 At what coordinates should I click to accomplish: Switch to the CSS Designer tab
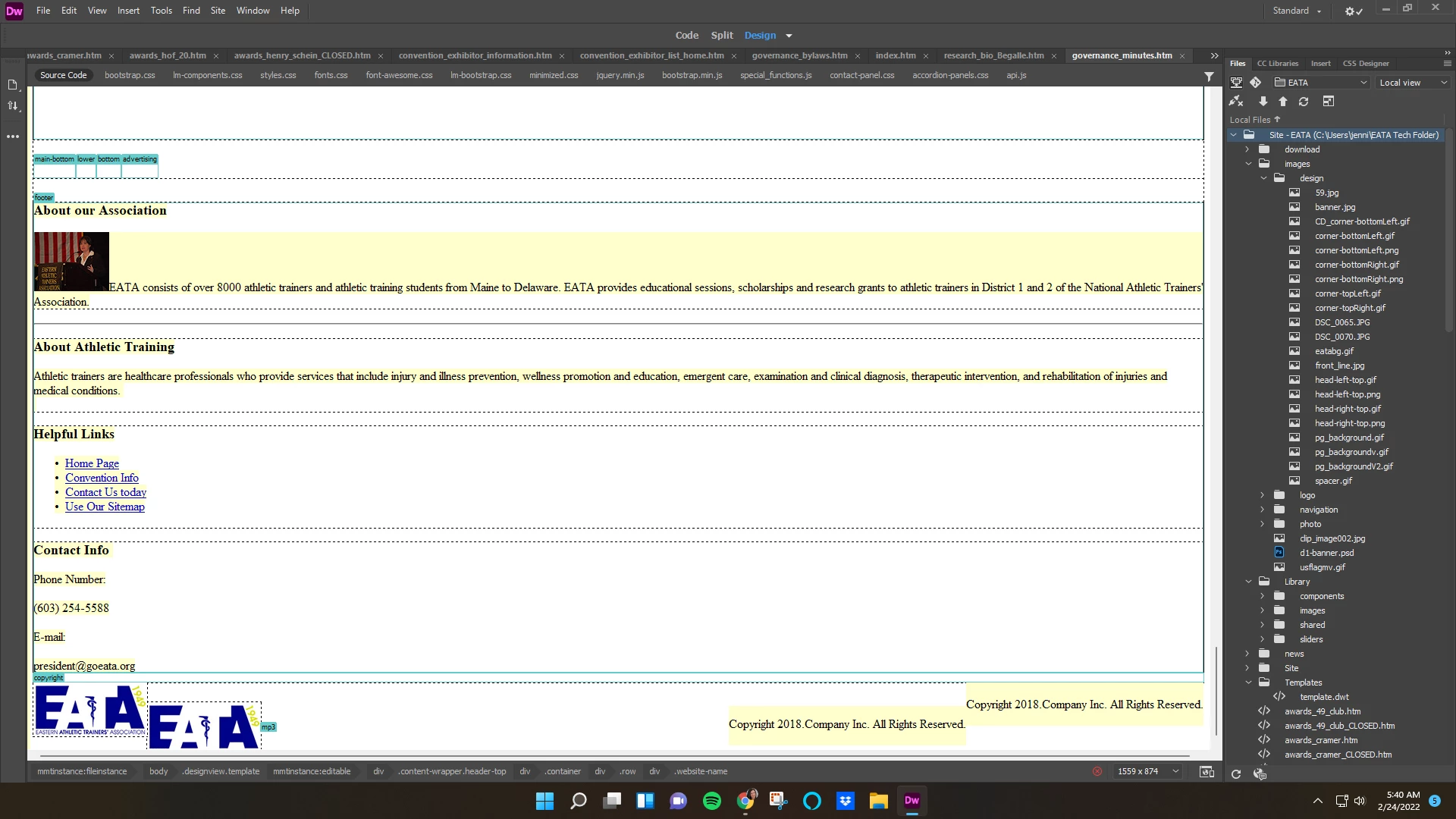pyautogui.click(x=1366, y=64)
